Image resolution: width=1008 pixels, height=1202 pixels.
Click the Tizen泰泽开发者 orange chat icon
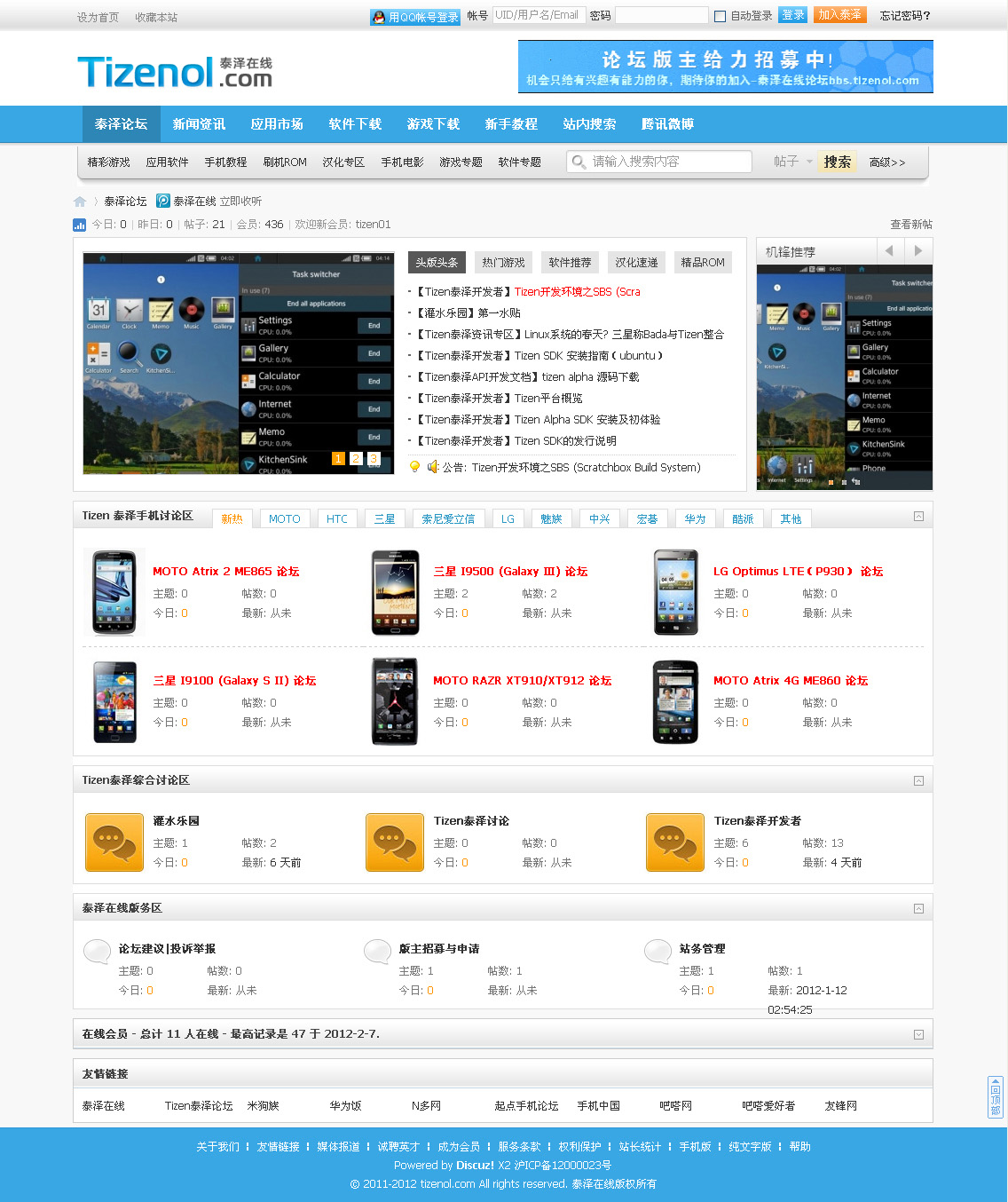click(x=675, y=842)
